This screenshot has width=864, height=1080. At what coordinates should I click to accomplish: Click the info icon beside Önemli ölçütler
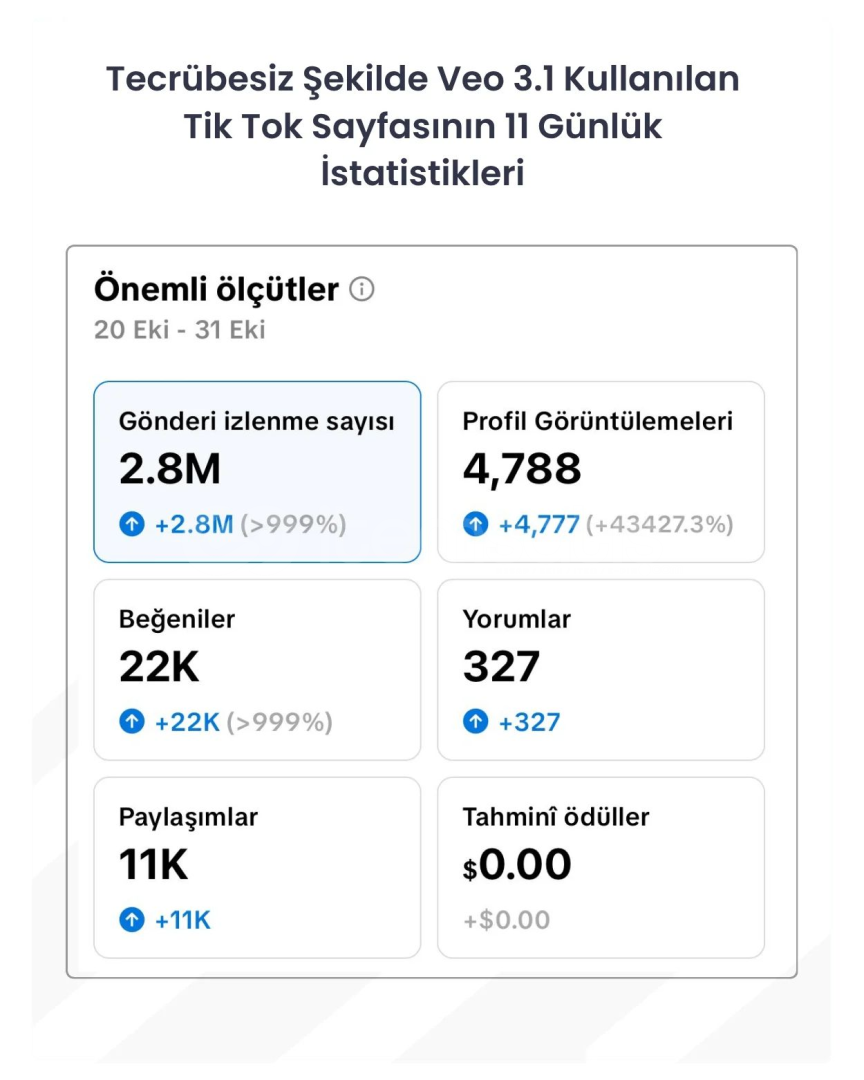click(x=362, y=290)
